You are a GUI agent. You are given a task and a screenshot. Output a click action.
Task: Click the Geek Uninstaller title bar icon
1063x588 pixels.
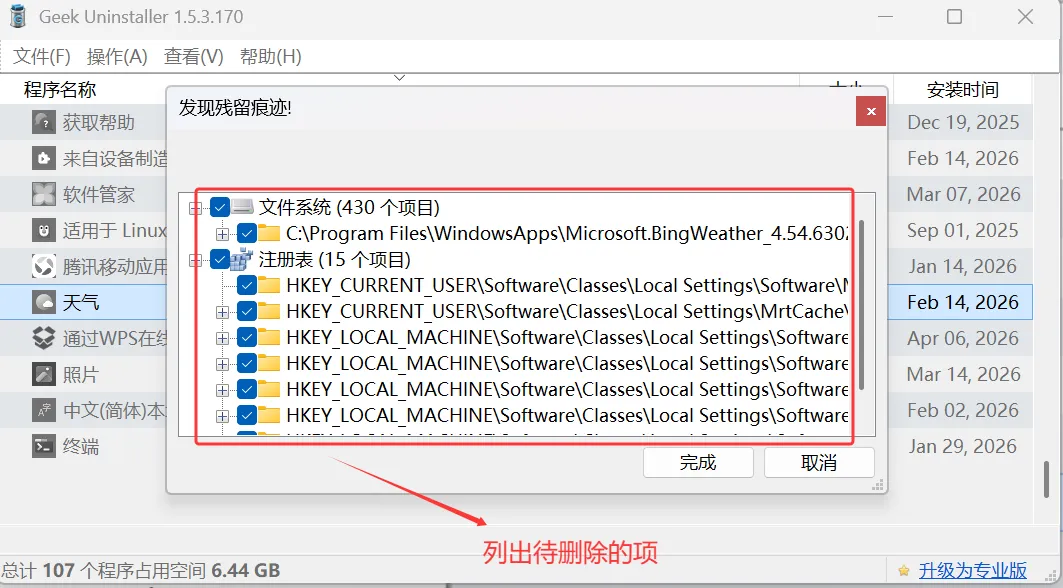[x=18, y=16]
